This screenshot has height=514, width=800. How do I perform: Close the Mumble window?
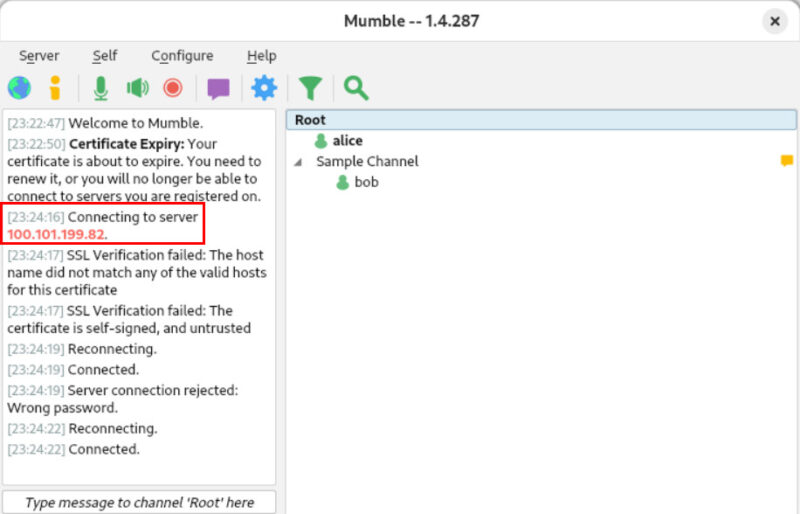774,21
